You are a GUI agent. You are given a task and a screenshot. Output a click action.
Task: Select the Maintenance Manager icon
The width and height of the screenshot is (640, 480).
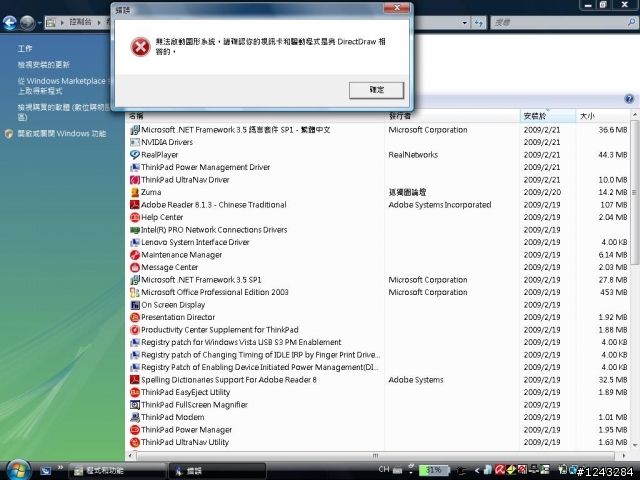pos(134,255)
